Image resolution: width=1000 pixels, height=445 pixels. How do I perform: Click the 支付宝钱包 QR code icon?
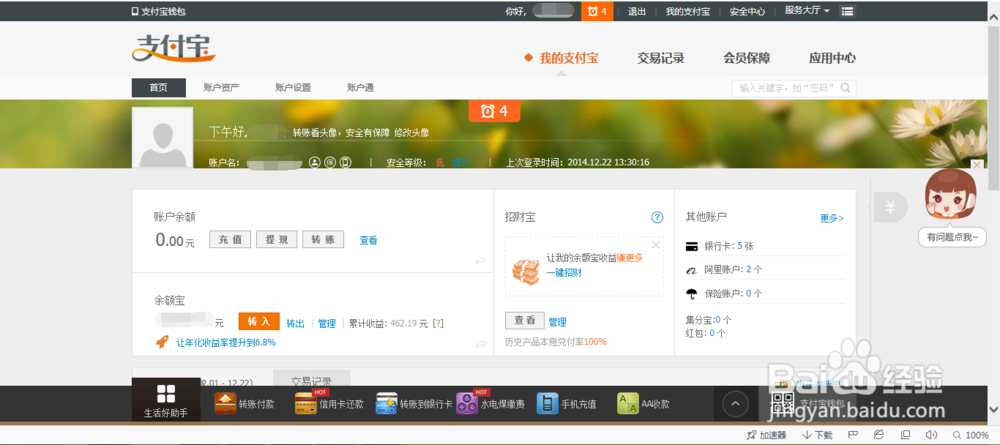(x=783, y=402)
